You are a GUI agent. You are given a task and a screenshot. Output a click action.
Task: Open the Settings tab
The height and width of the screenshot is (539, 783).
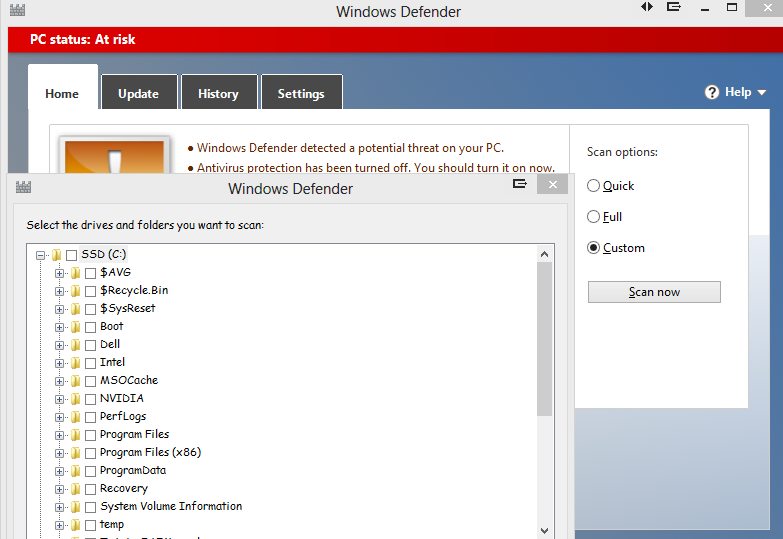[x=301, y=93]
